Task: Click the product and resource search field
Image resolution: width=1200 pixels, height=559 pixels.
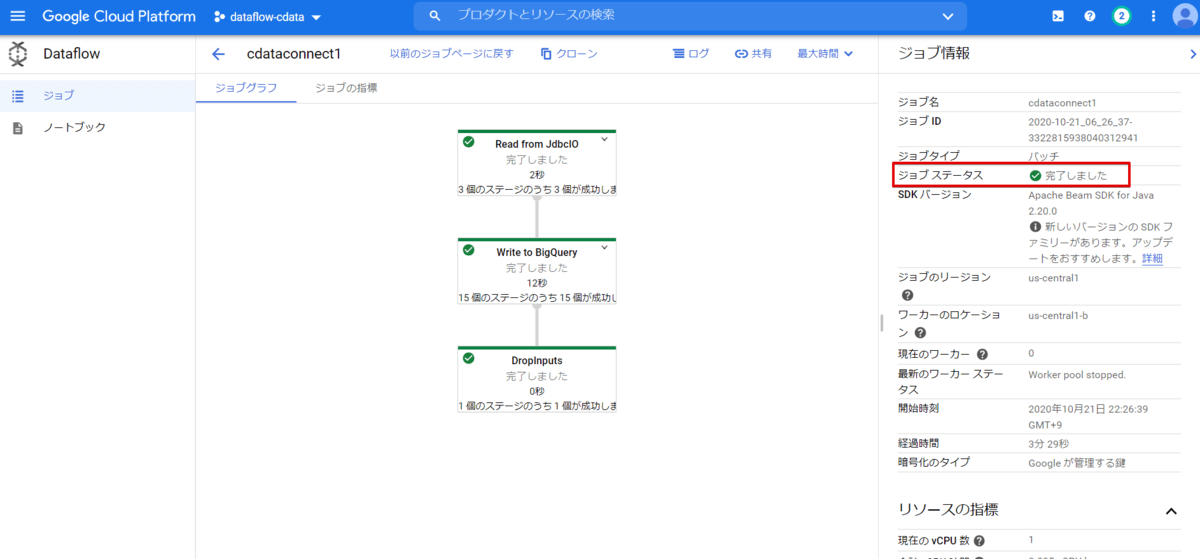Action: tap(690, 16)
